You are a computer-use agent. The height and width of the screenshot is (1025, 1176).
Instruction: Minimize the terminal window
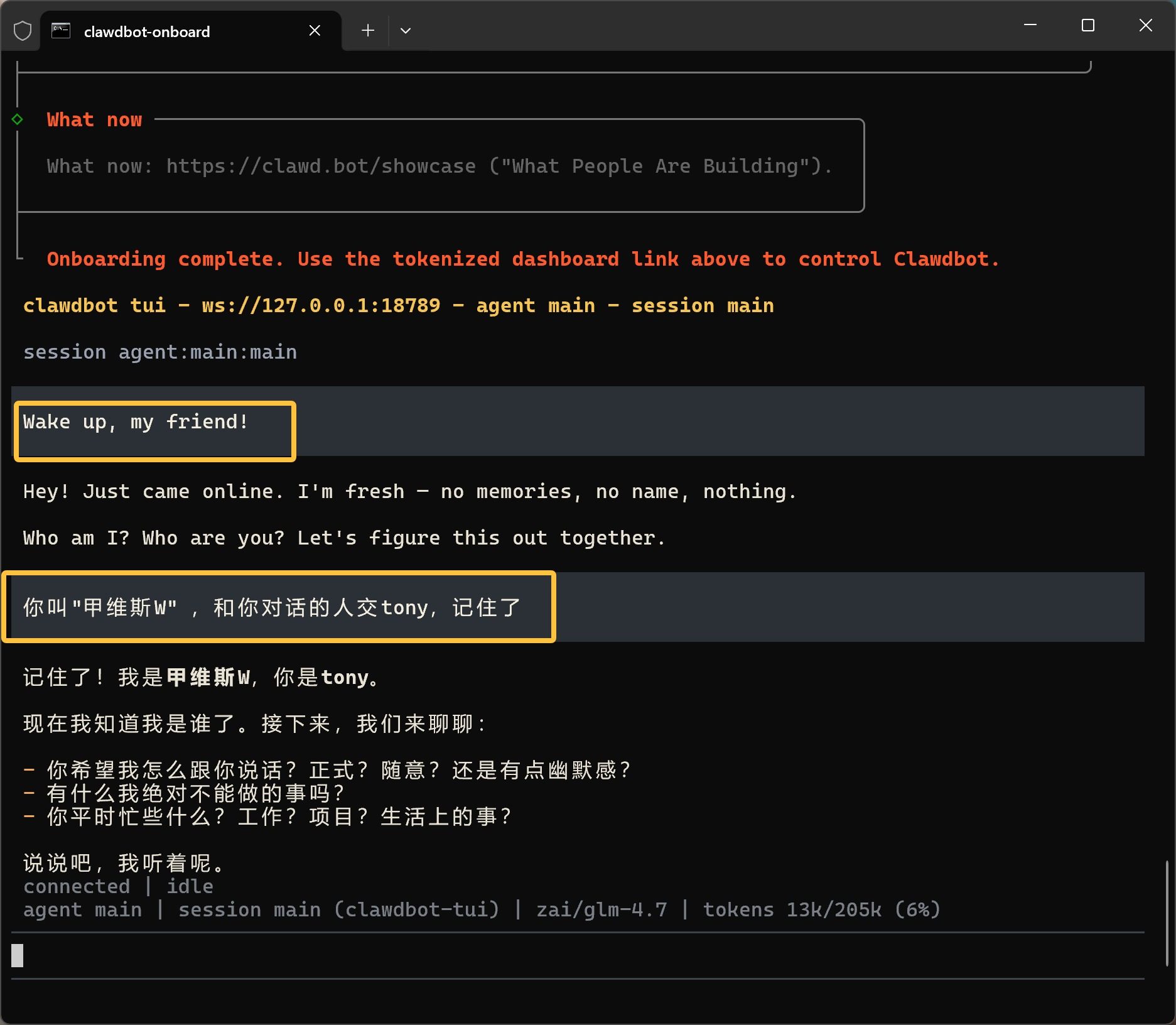(1030, 25)
